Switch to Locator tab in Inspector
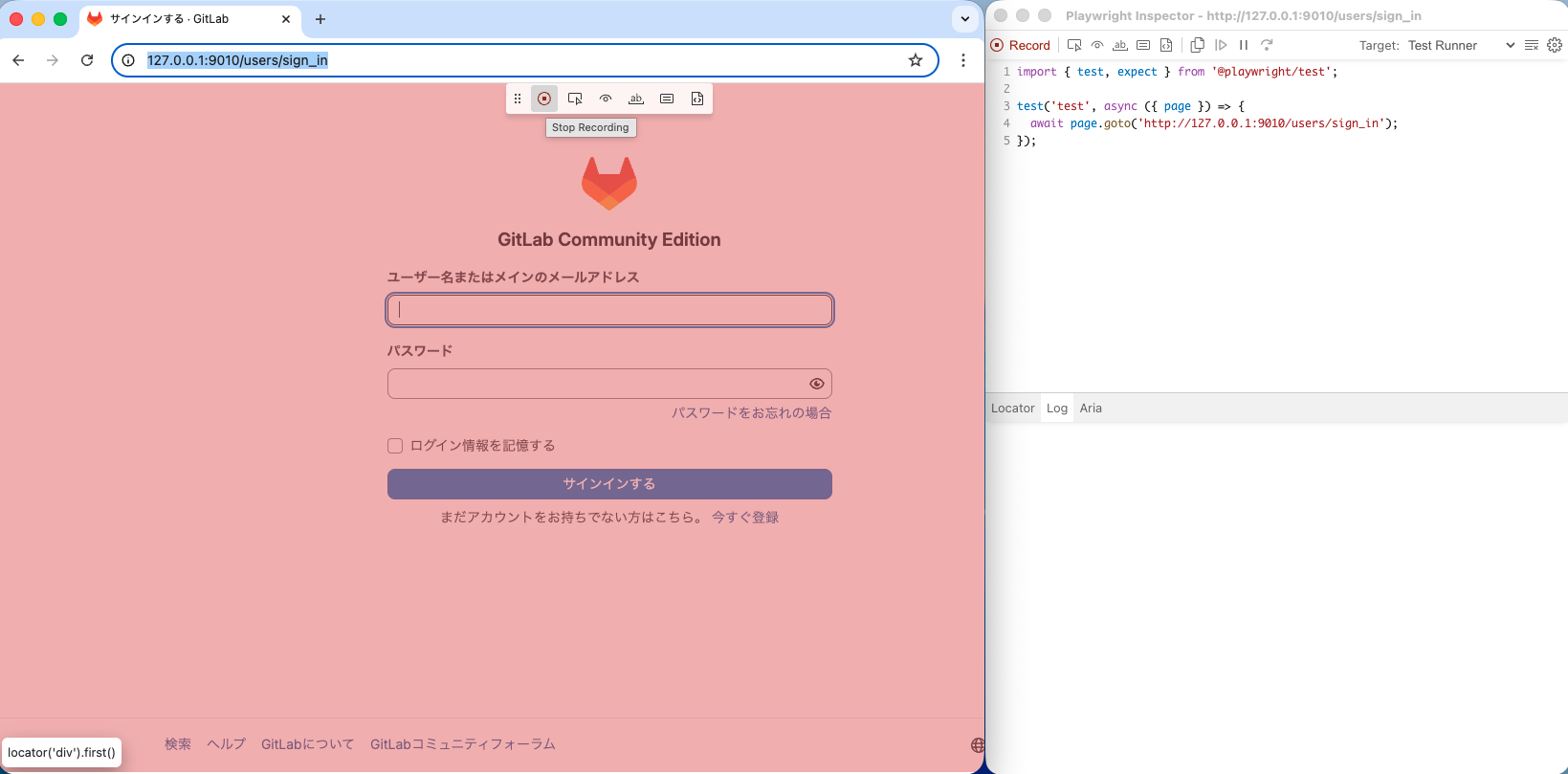 pos(1013,408)
